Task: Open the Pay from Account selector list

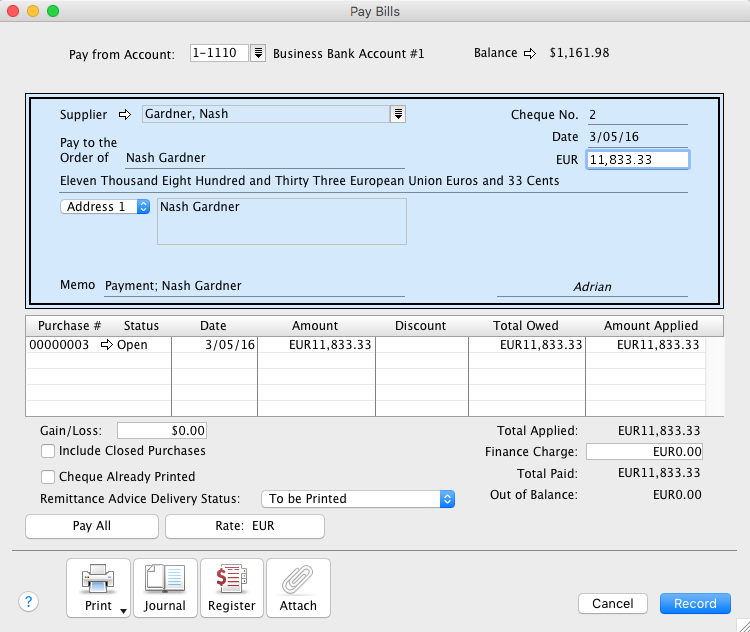Action: click(x=258, y=53)
